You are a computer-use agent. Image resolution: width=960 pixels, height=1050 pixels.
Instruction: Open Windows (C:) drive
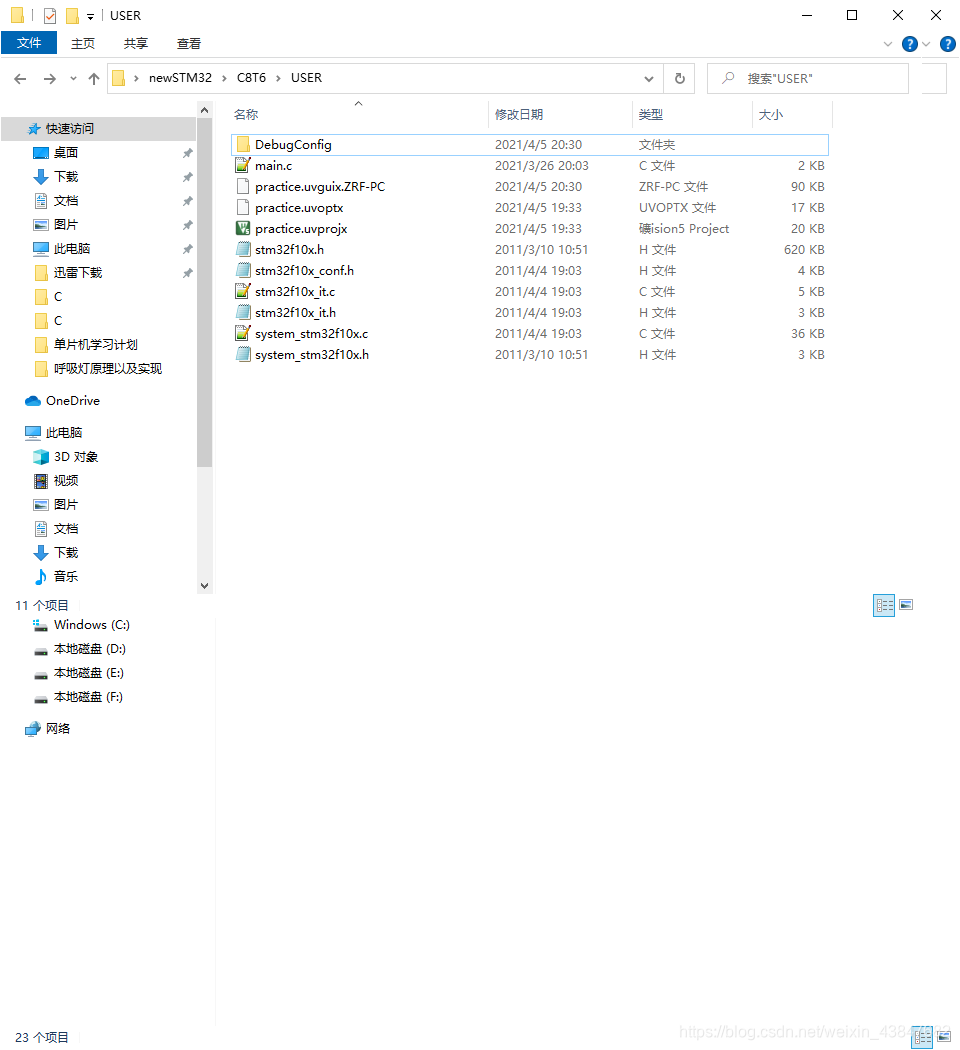click(x=92, y=625)
